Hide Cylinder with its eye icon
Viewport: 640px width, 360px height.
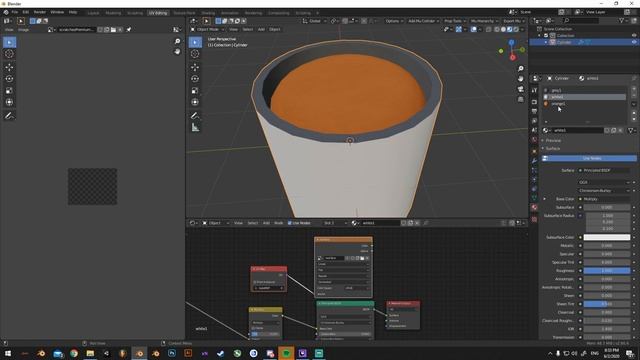point(634,42)
